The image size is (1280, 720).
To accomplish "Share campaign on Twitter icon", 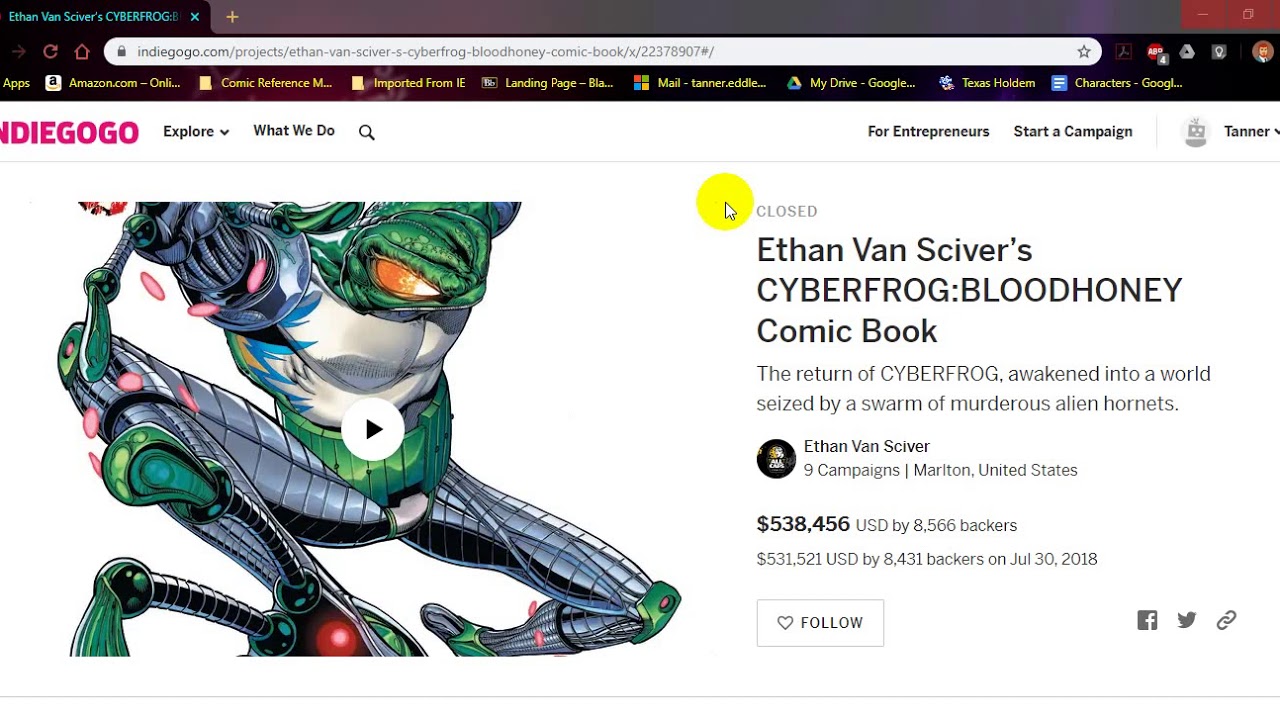I will click(x=1187, y=620).
